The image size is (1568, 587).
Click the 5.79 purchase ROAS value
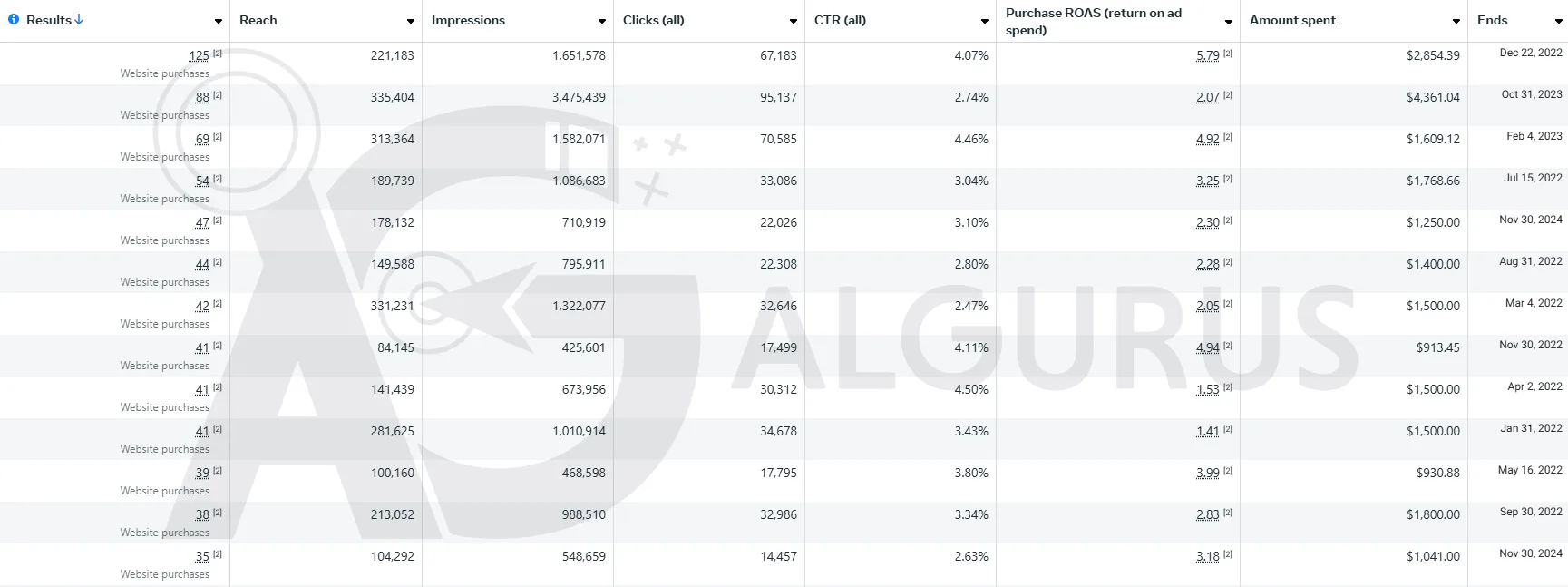pyautogui.click(x=1208, y=56)
